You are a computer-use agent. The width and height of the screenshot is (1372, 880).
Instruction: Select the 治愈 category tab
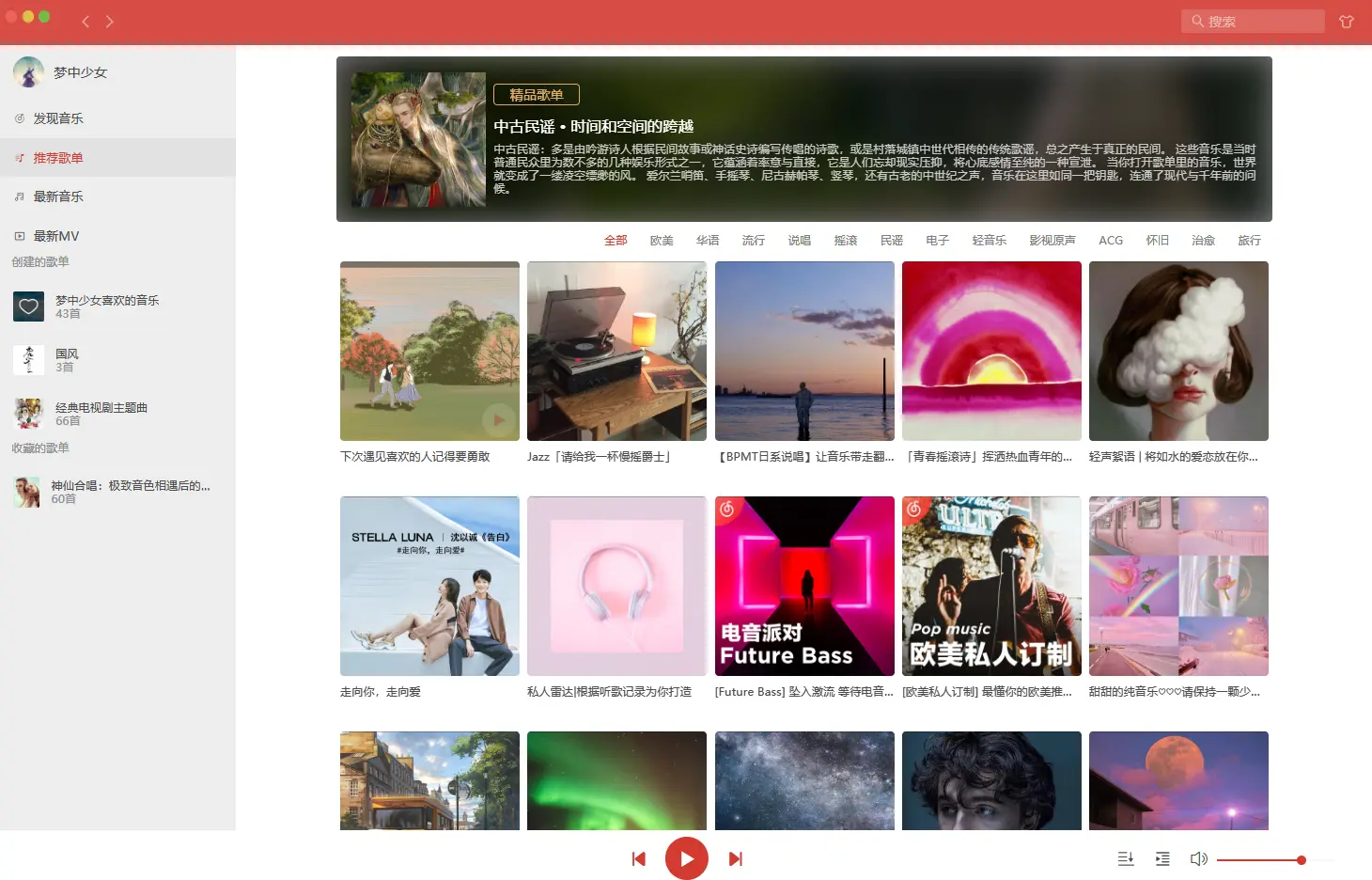coord(1204,241)
